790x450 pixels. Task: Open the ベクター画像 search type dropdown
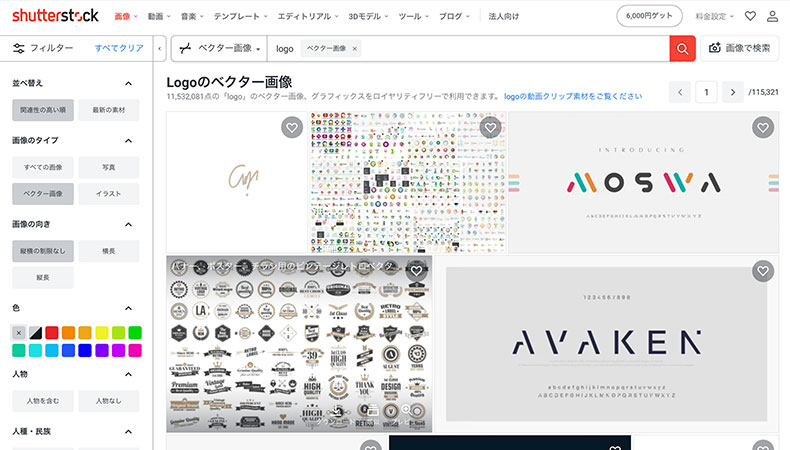219,48
